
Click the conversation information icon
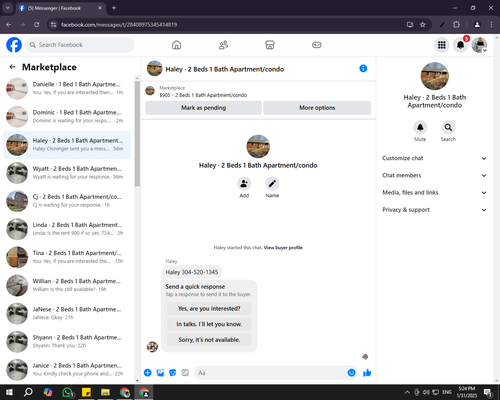pos(363,68)
